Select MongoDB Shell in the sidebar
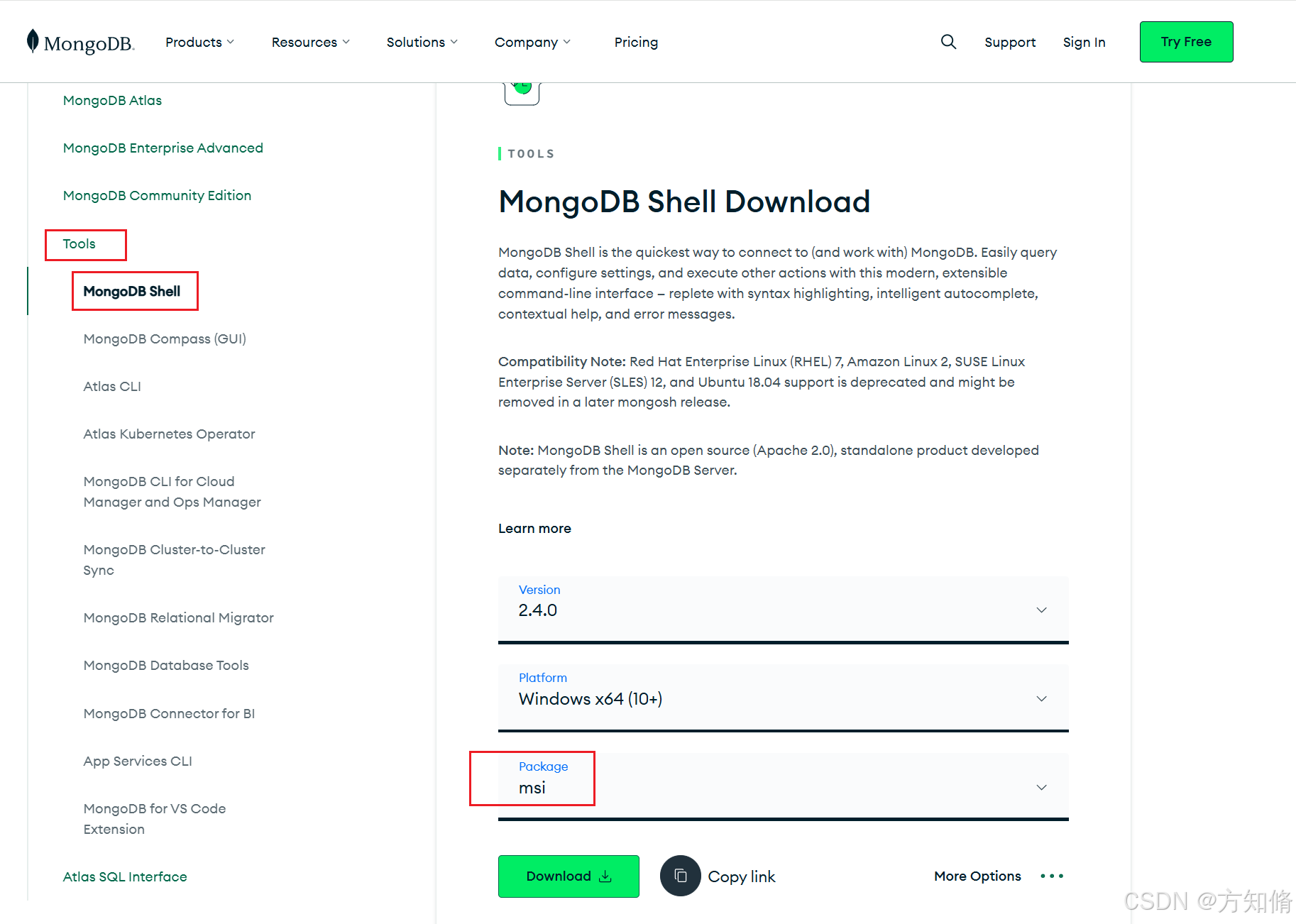Viewport: 1296px width, 924px height. click(x=135, y=291)
